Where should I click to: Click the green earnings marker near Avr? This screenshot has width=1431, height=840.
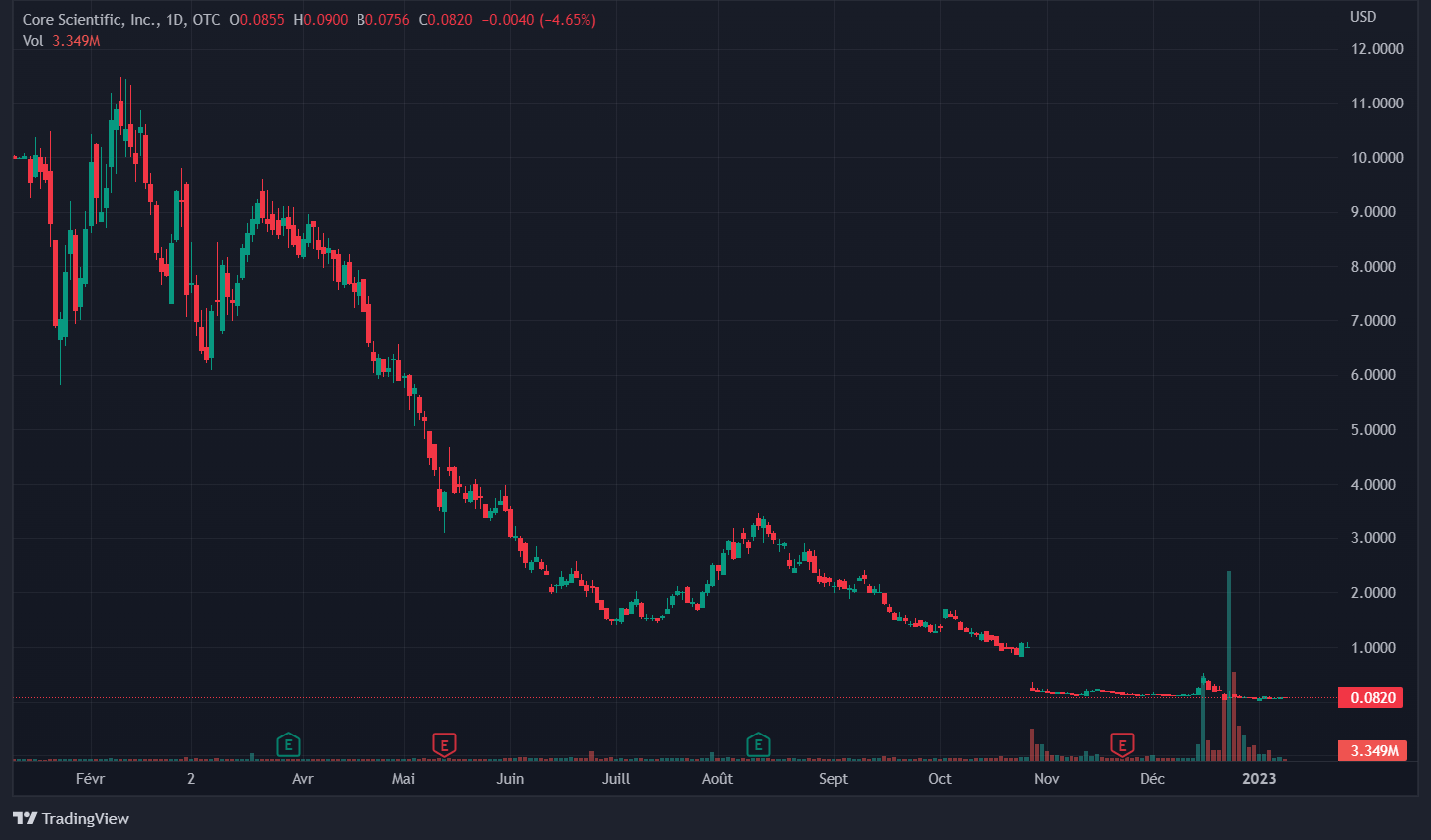[x=288, y=743]
